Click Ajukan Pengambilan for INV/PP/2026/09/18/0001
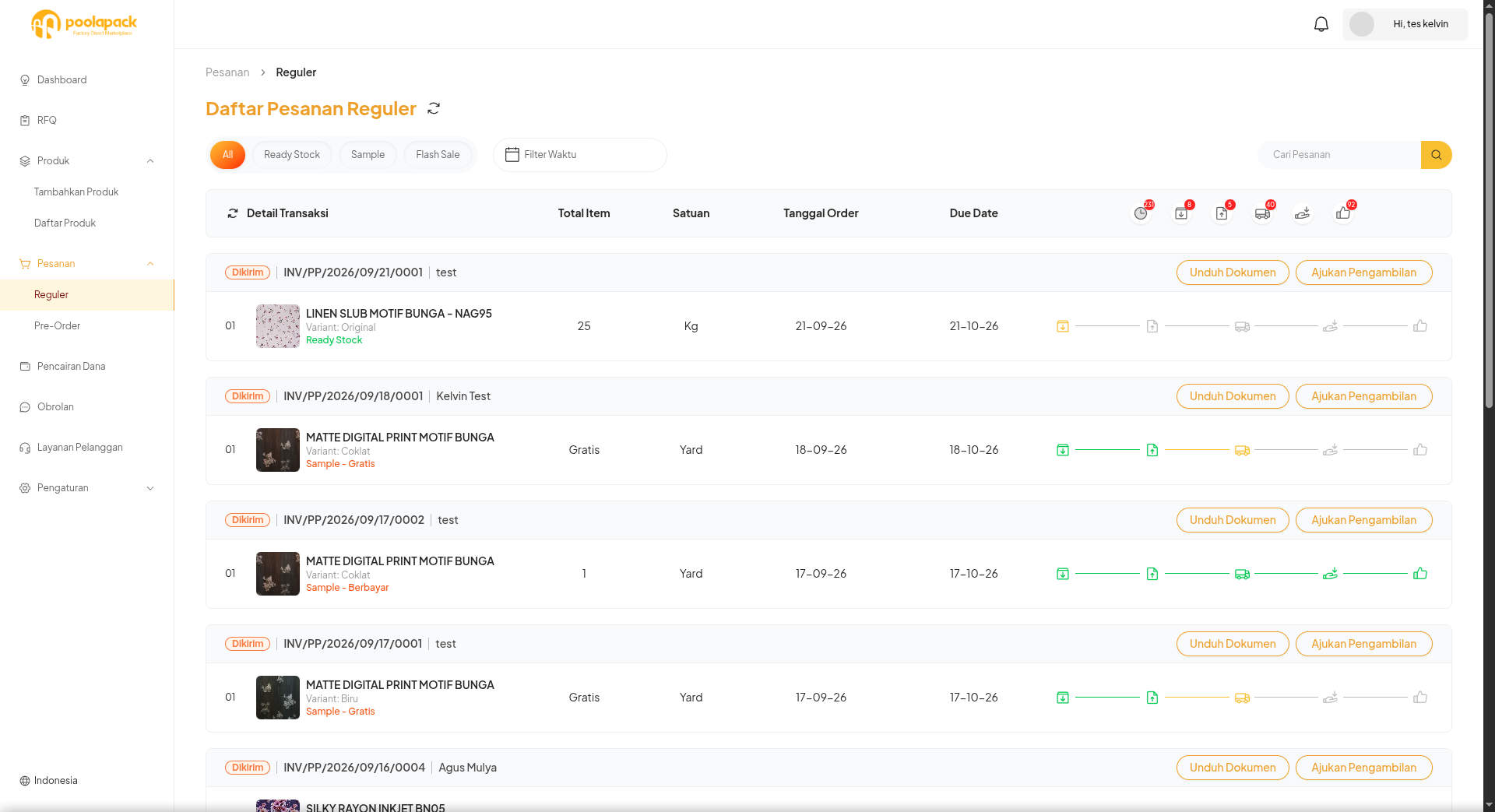Image resolution: width=1495 pixels, height=812 pixels. pos(1363,396)
